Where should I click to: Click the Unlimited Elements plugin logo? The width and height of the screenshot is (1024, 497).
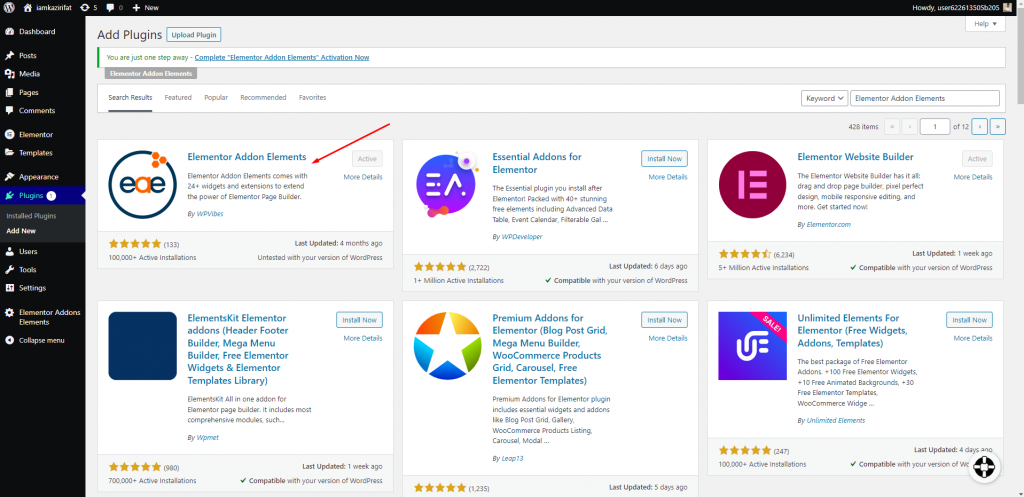point(752,346)
